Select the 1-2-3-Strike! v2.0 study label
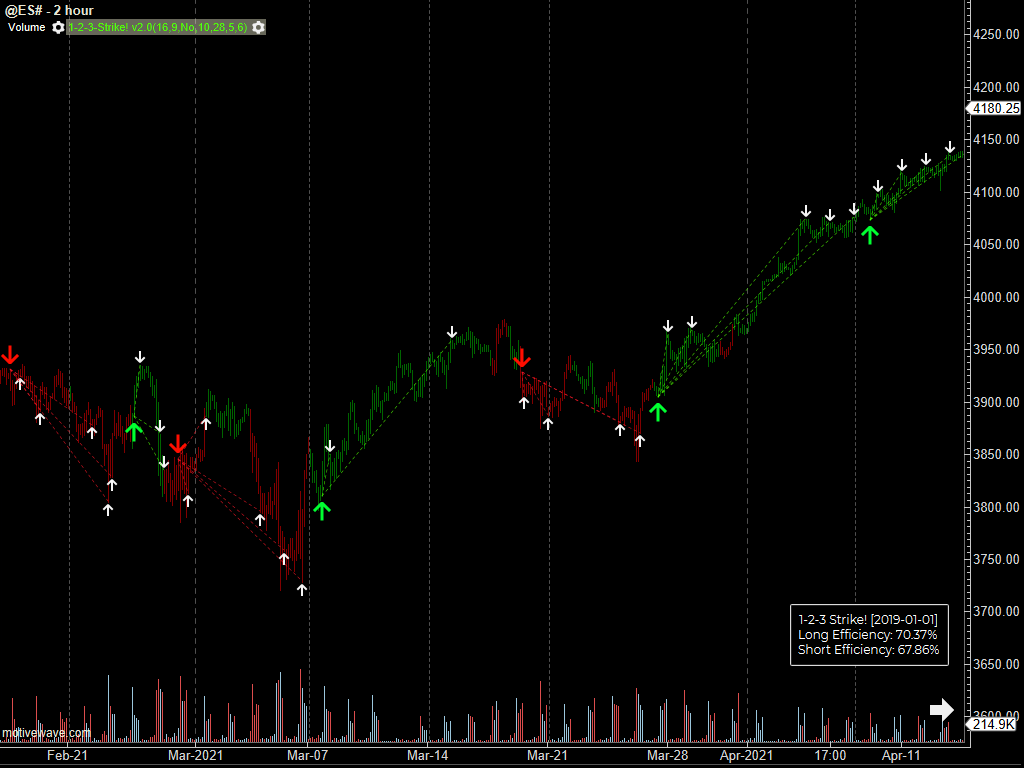1024x768 pixels. (x=158, y=27)
